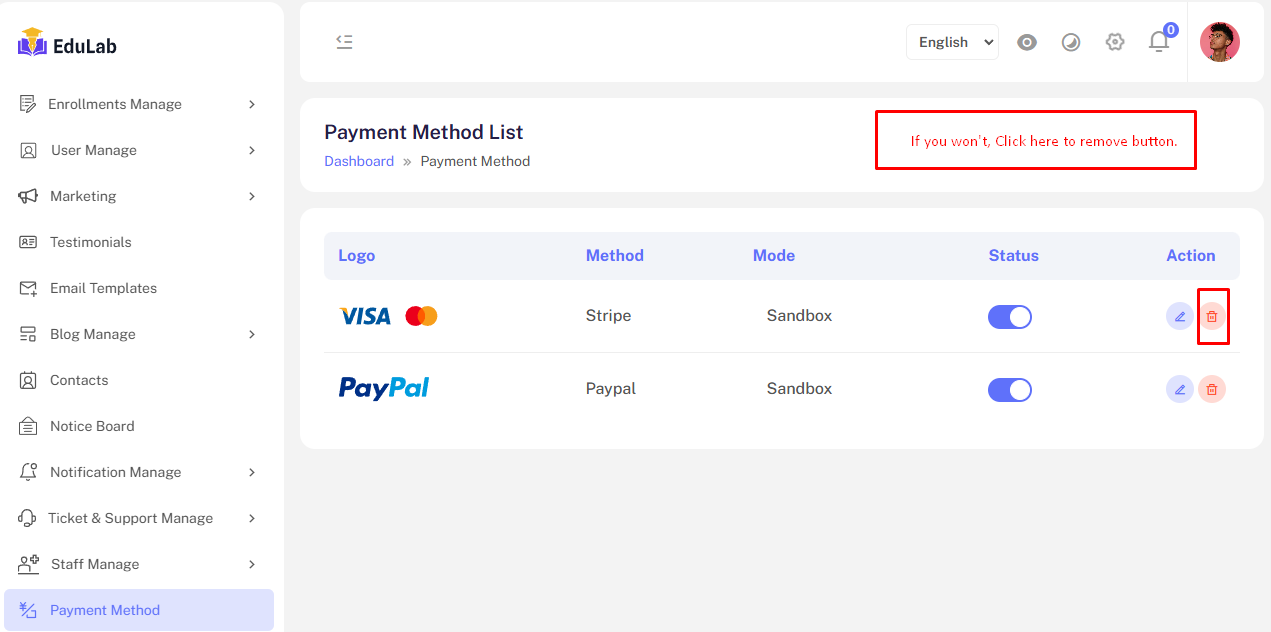Edit the Paypal payment method
Image resolution: width=1271 pixels, height=632 pixels.
tap(1180, 389)
